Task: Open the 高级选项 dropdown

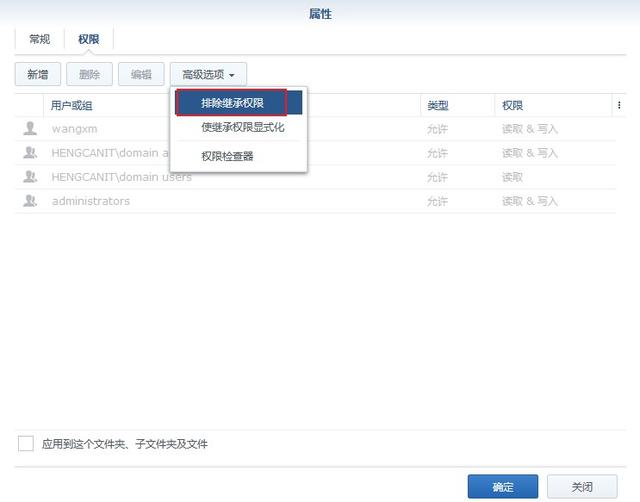Action: pyautogui.click(x=208, y=74)
